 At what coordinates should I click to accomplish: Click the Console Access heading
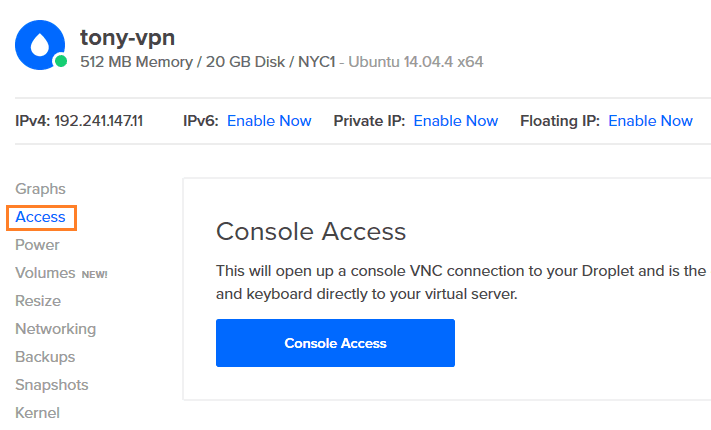(x=311, y=232)
